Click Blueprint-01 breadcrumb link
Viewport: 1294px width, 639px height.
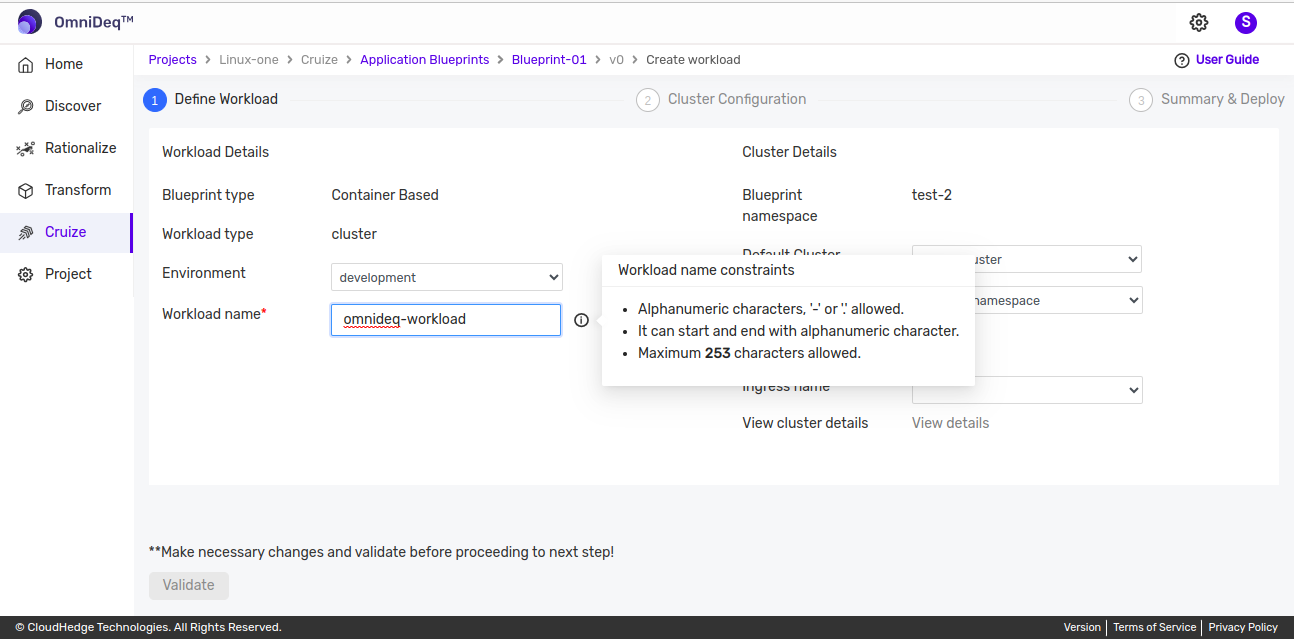tap(549, 60)
